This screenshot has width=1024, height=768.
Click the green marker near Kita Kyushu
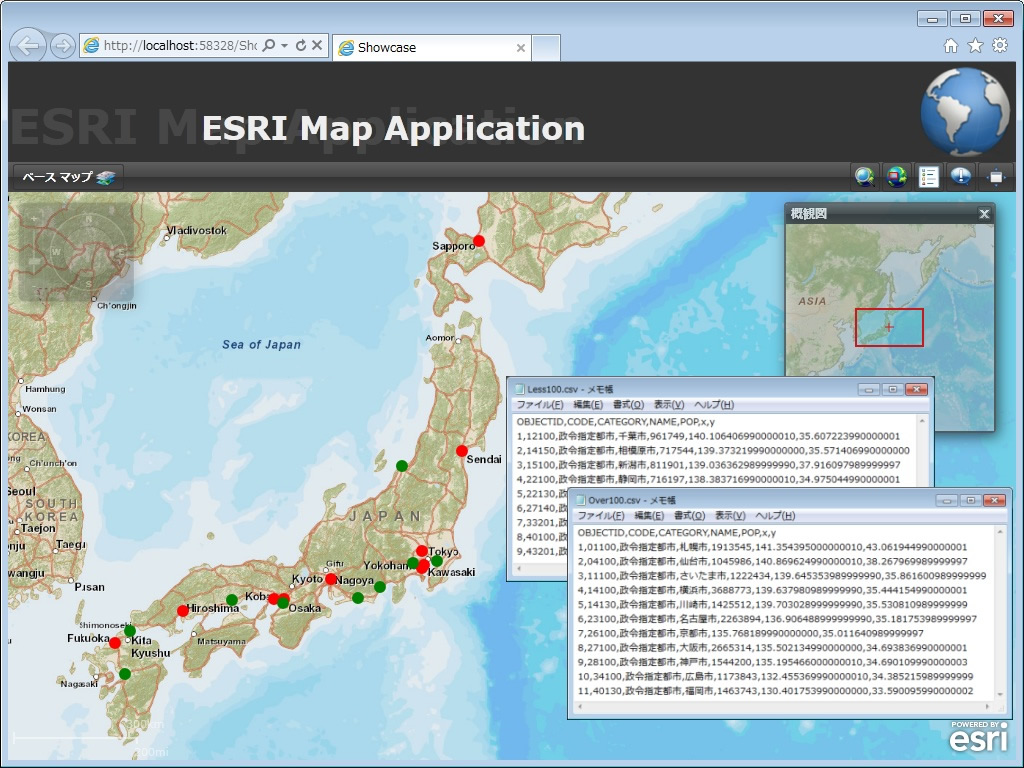pos(130,631)
